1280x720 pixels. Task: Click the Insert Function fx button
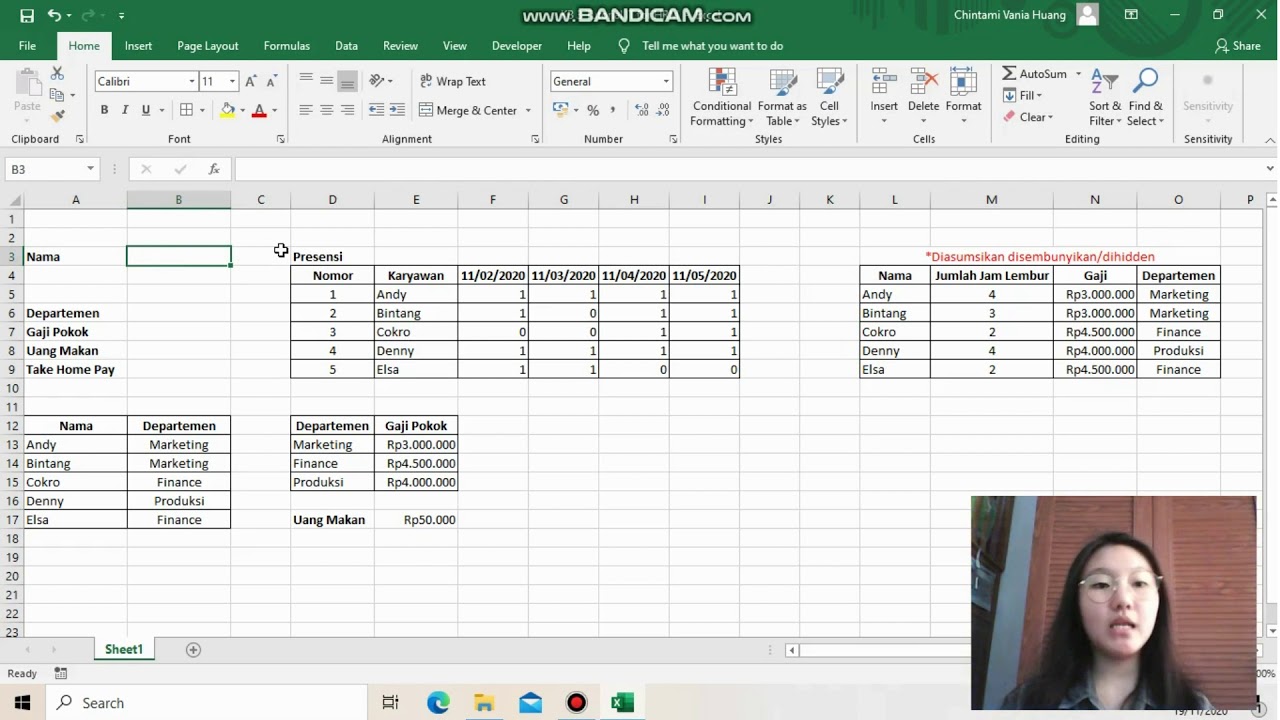214,169
